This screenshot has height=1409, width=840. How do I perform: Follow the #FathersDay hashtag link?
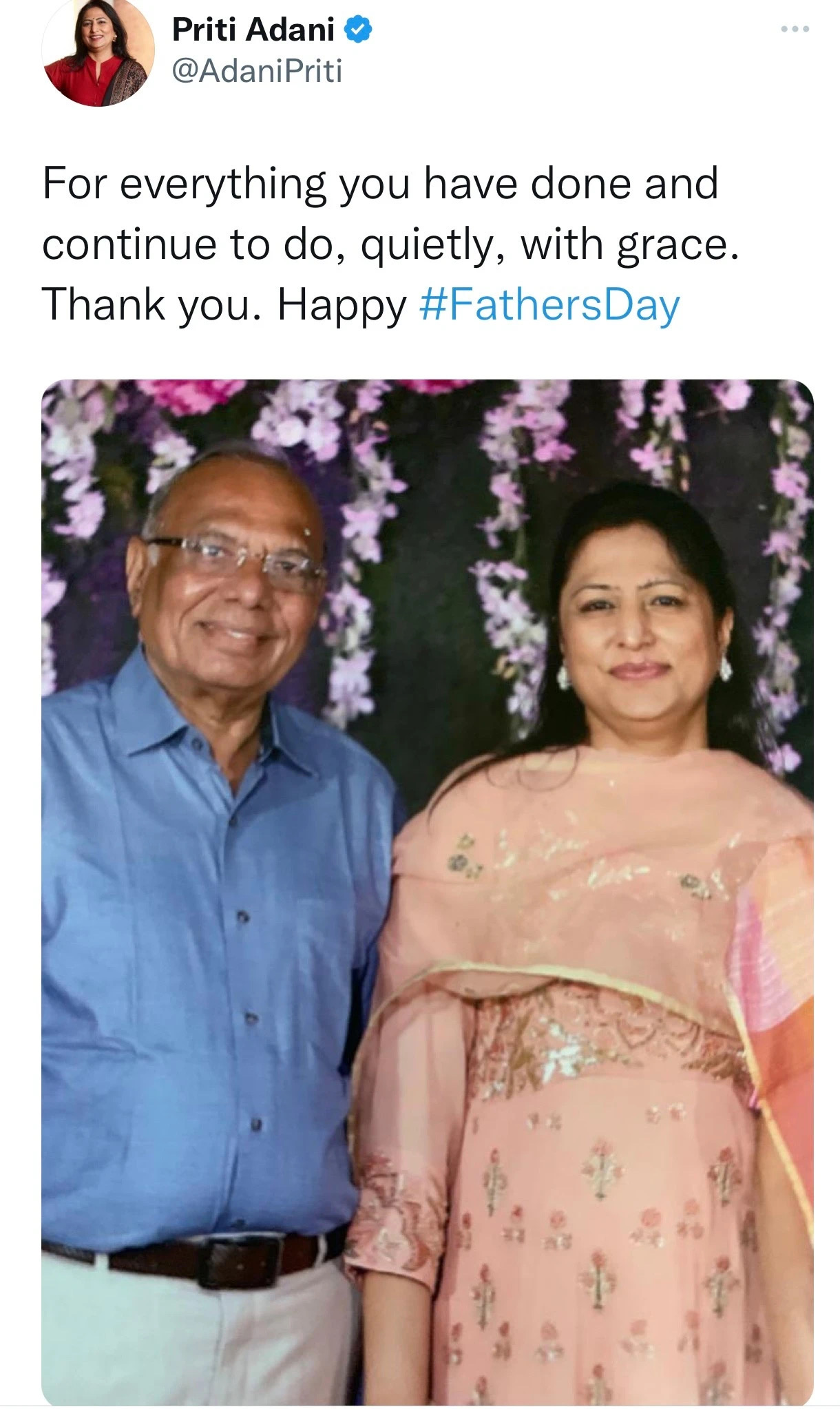549,304
